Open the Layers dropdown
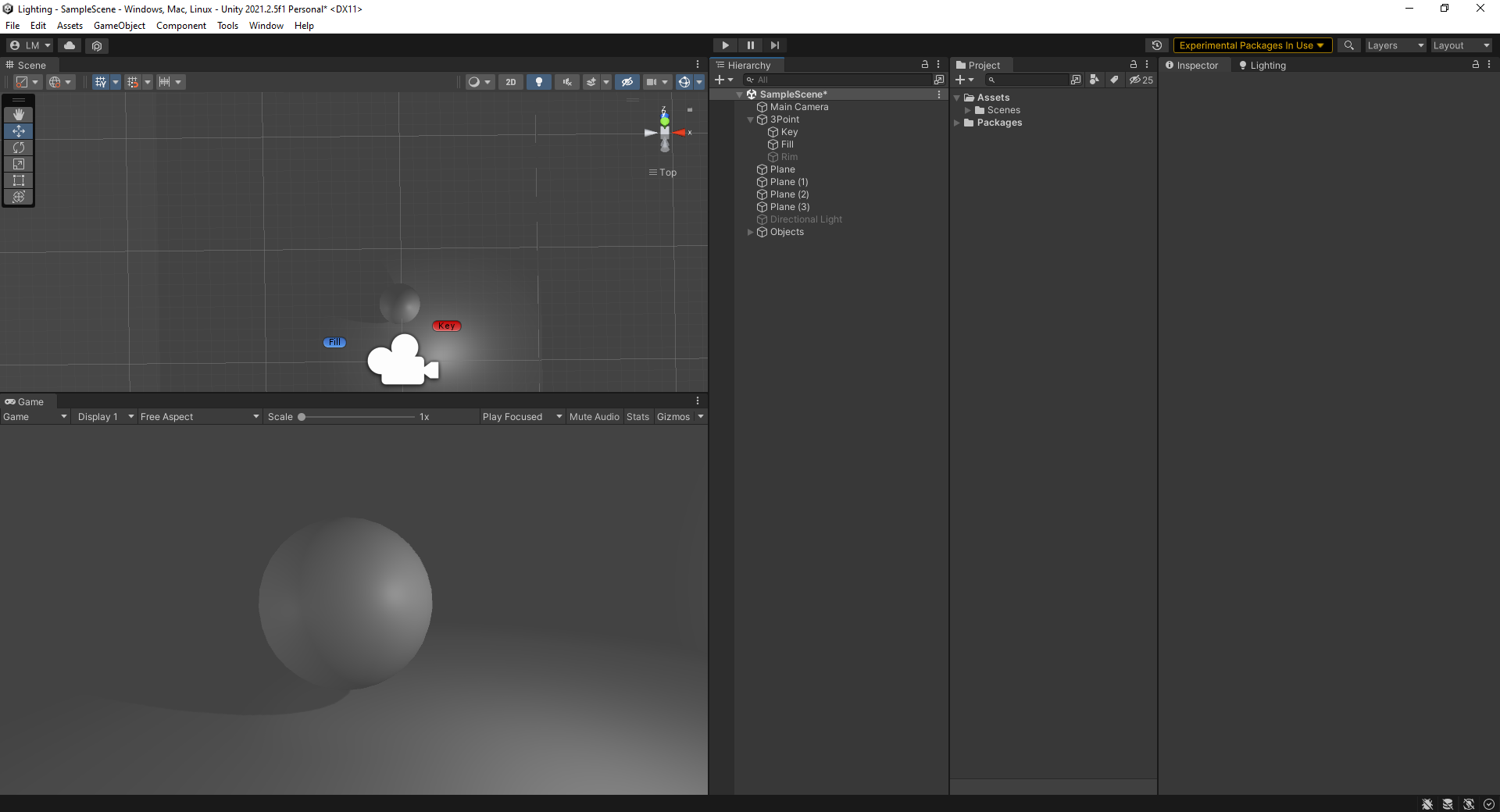The height and width of the screenshot is (812, 1500). coord(1395,45)
